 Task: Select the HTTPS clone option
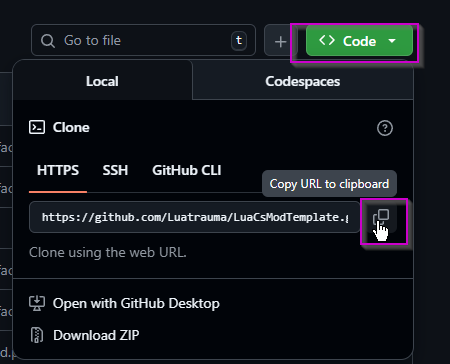pos(58,170)
